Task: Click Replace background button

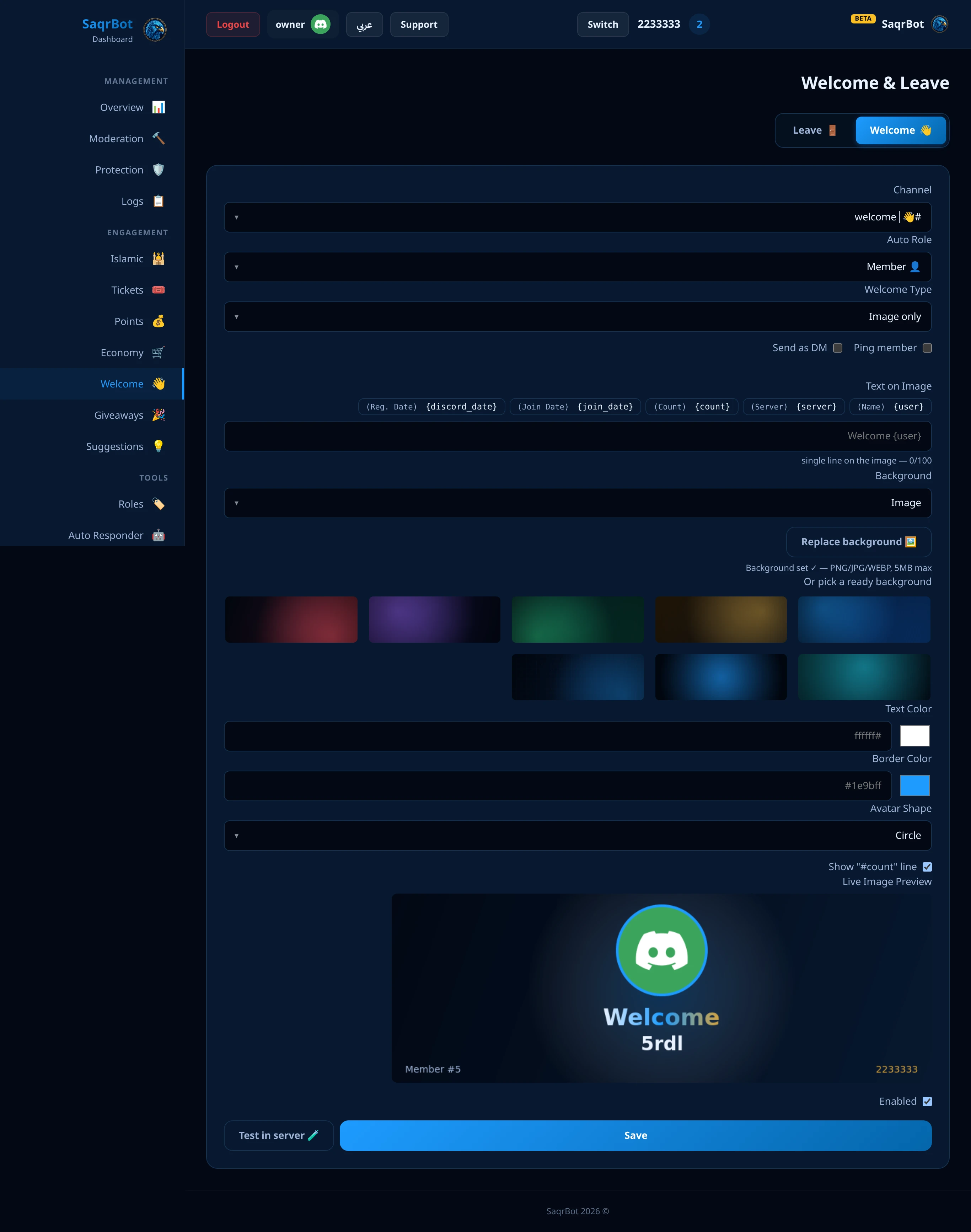Action: pos(858,542)
